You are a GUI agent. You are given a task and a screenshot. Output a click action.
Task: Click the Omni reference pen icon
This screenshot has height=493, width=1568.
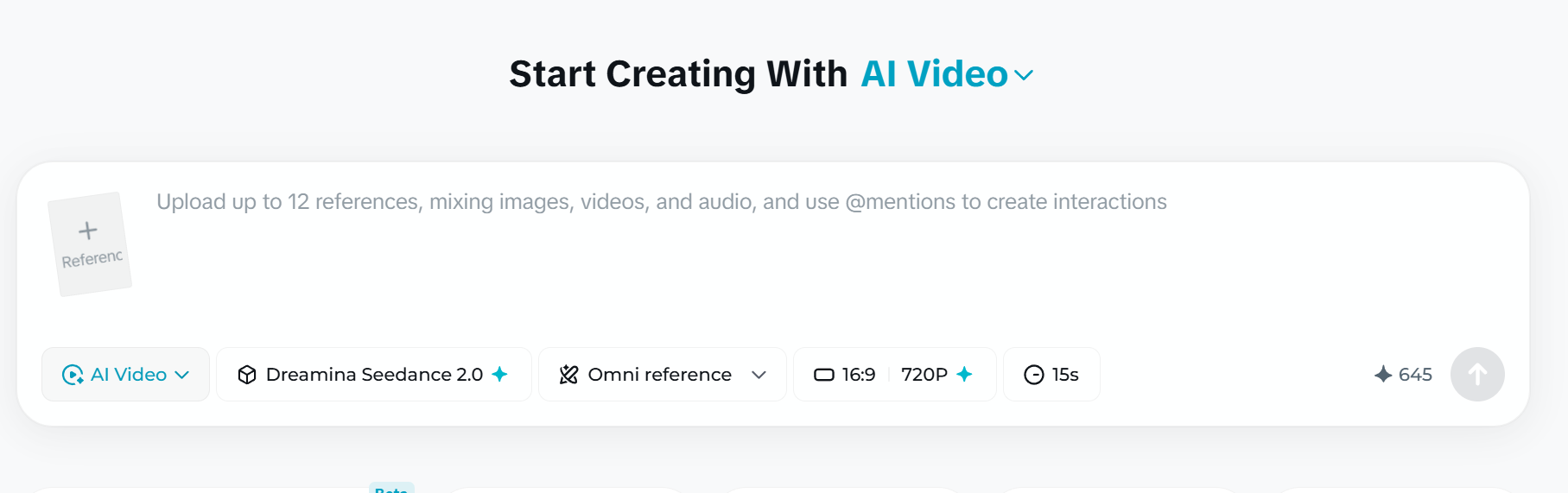click(x=568, y=375)
